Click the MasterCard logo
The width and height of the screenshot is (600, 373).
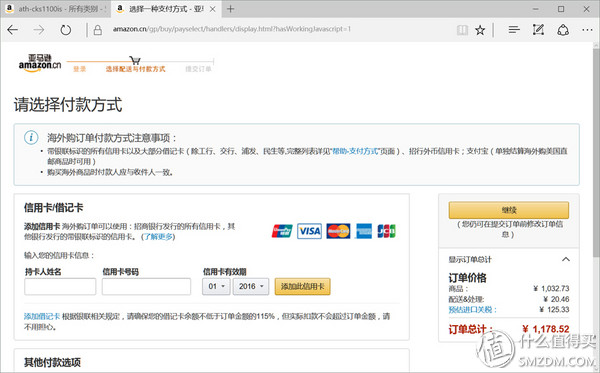coord(338,231)
